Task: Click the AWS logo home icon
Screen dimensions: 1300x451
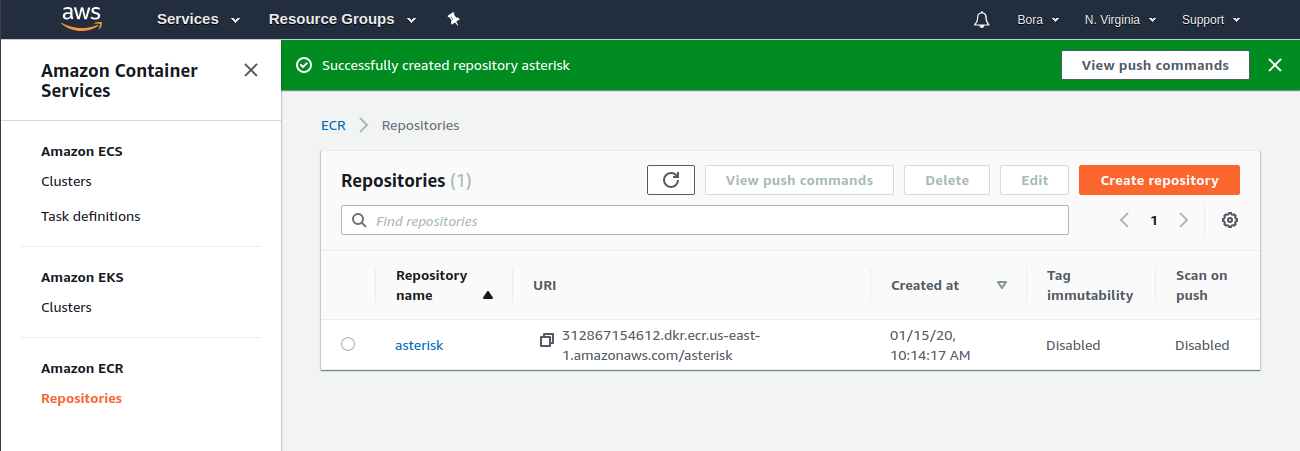Action: [x=81, y=18]
